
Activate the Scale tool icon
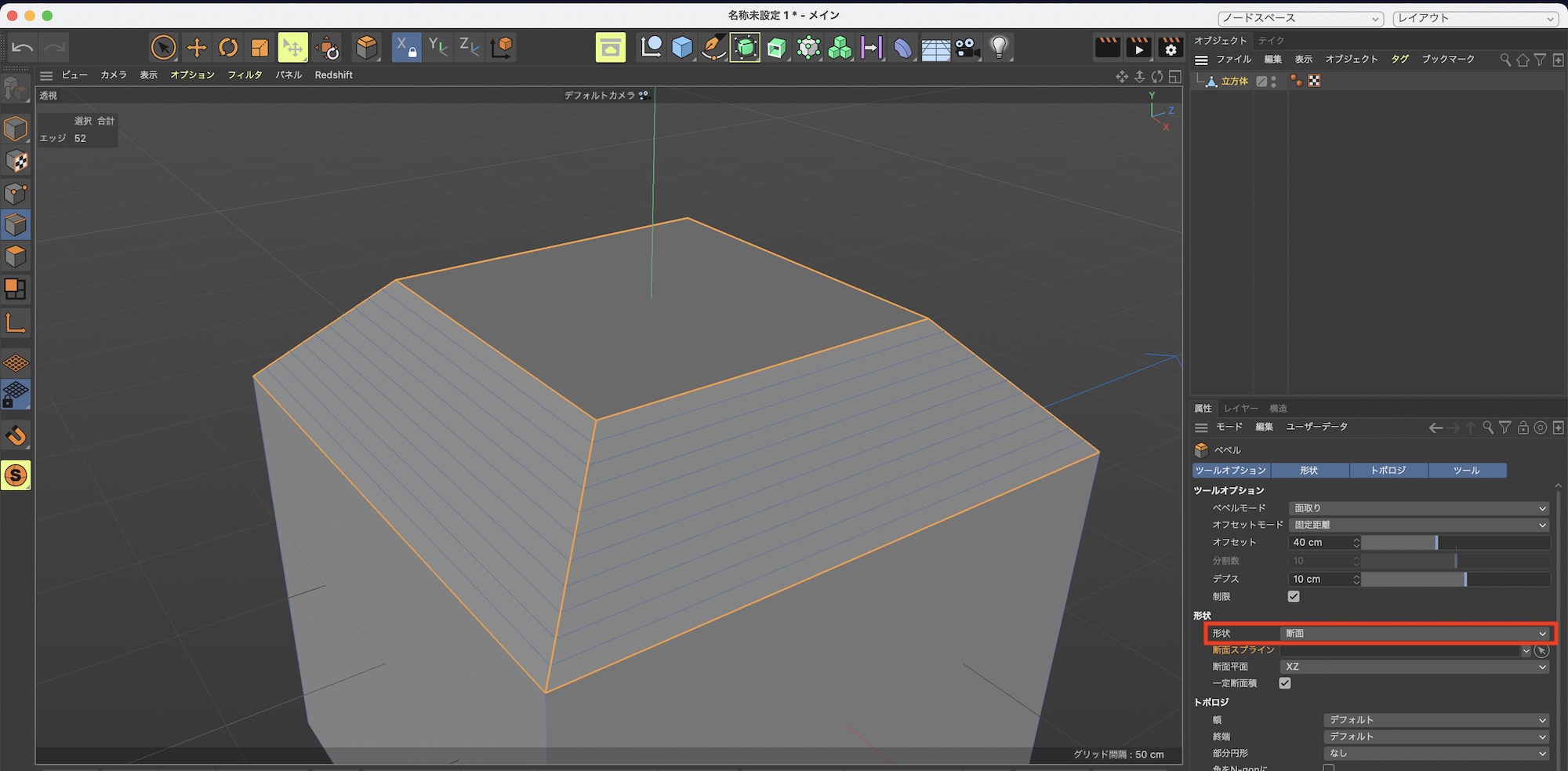(x=260, y=48)
